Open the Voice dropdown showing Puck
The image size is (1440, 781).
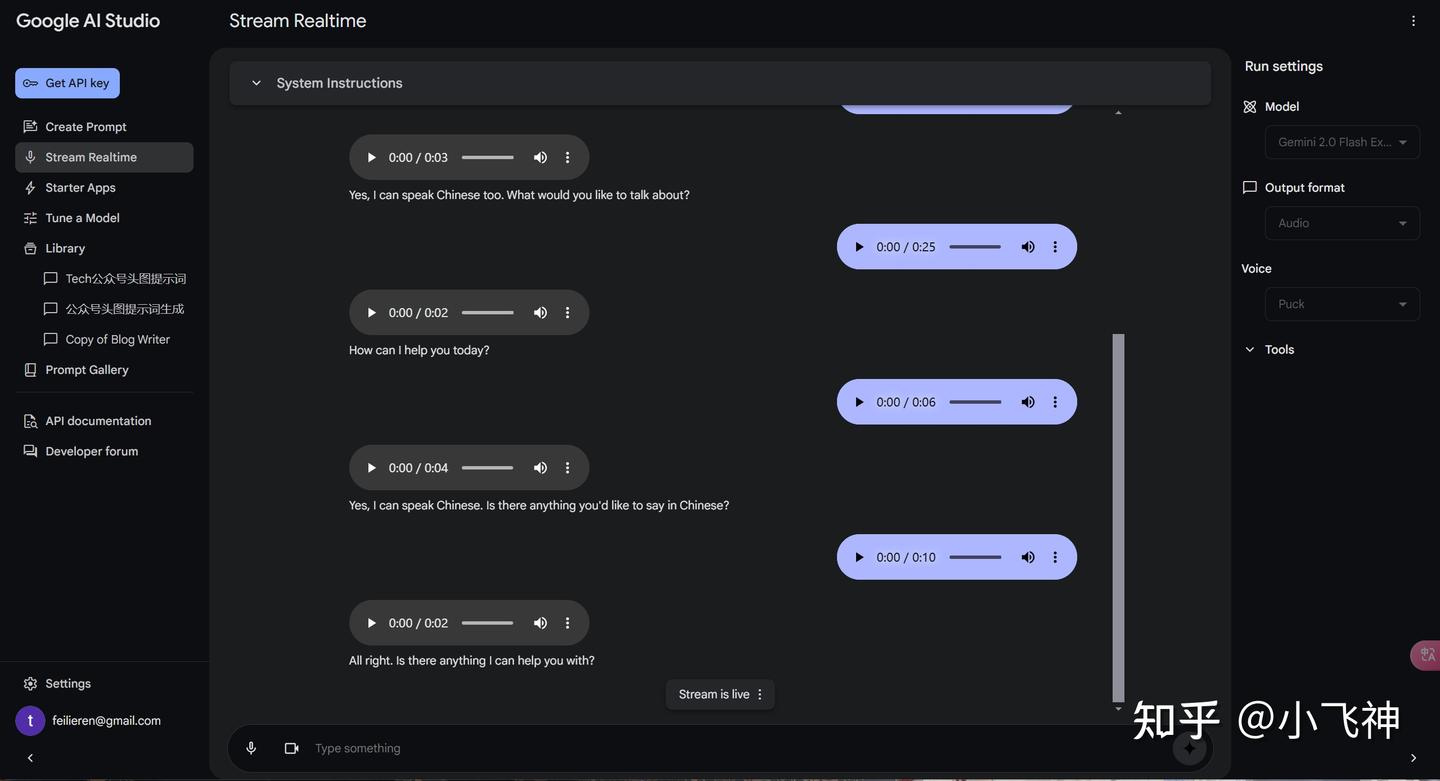(x=1342, y=304)
